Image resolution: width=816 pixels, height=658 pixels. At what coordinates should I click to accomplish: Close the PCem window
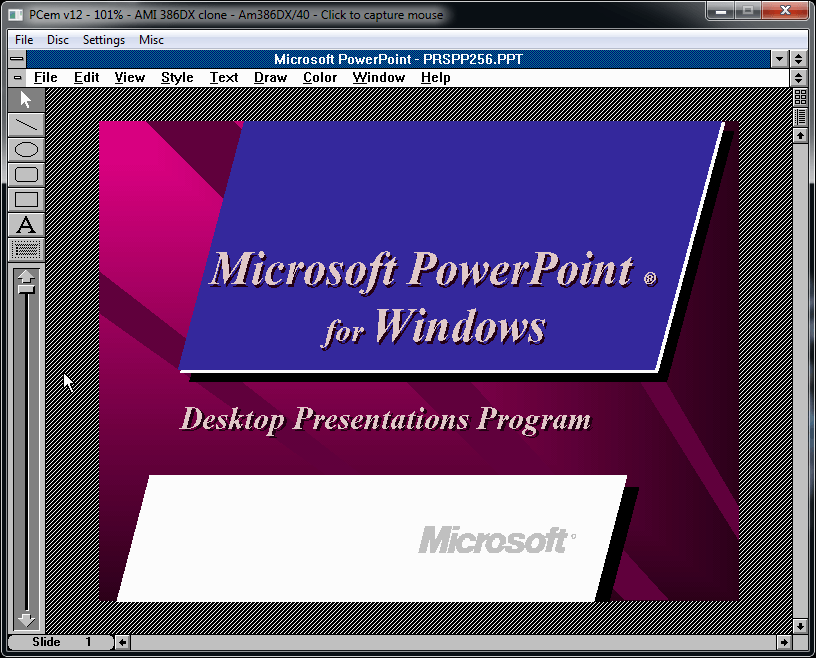(x=786, y=10)
